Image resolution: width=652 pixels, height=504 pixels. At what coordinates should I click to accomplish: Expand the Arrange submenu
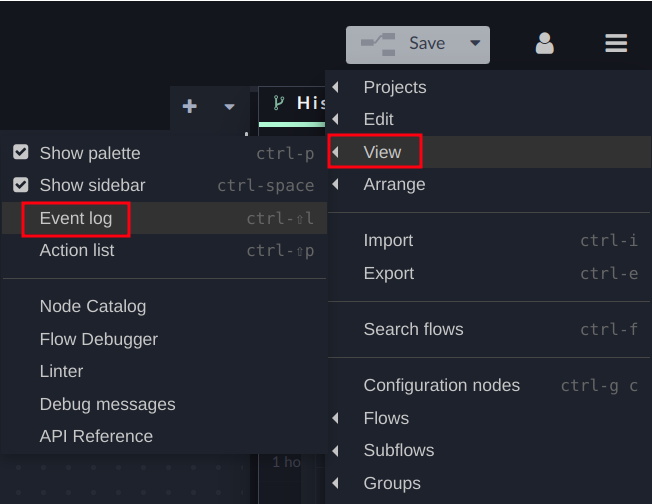click(x=395, y=184)
